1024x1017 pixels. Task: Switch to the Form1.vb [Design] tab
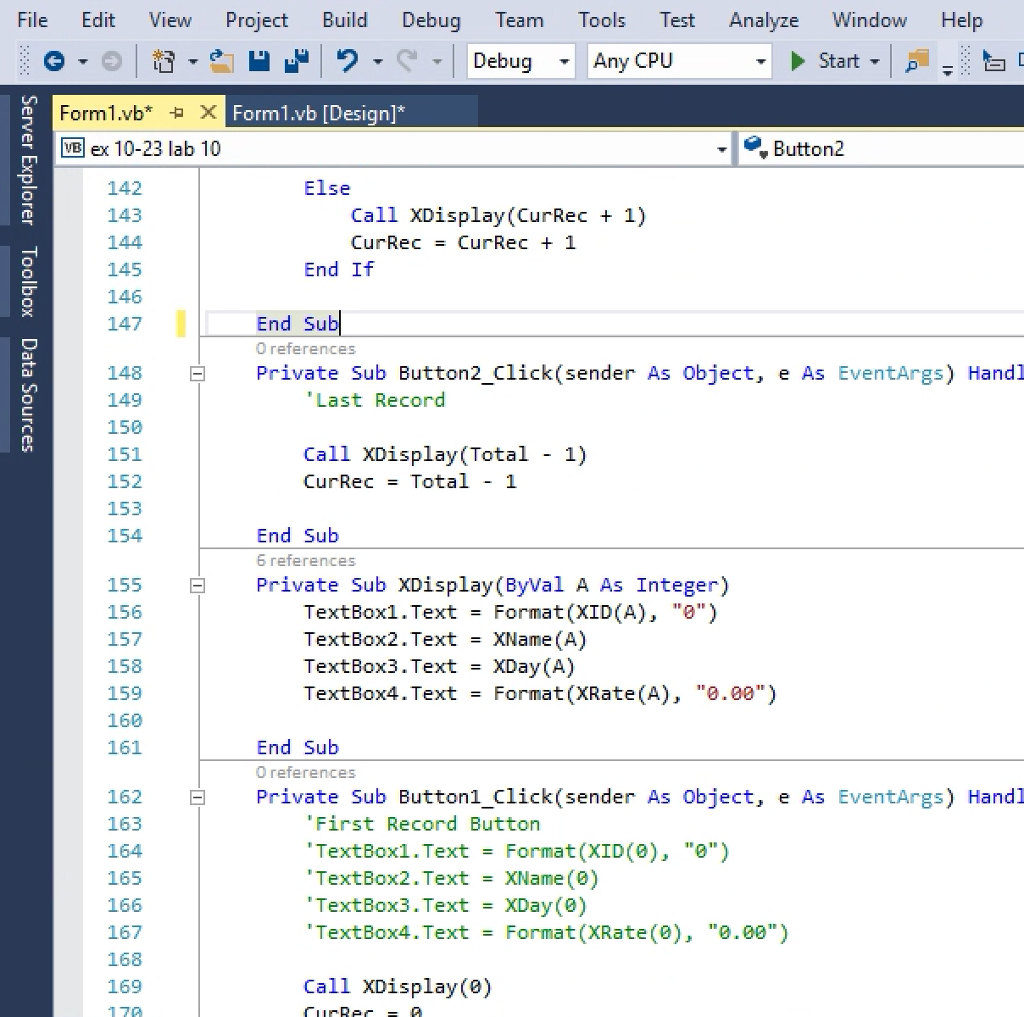click(x=319, y=113)
